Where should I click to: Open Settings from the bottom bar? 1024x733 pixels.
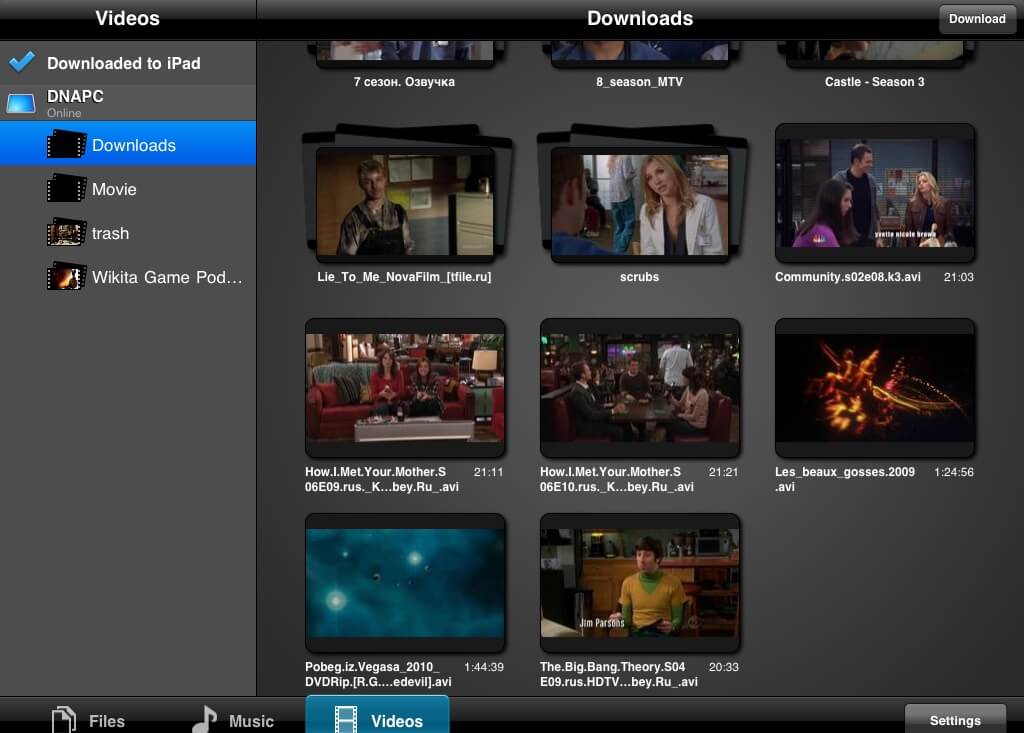tap(955, 719)
